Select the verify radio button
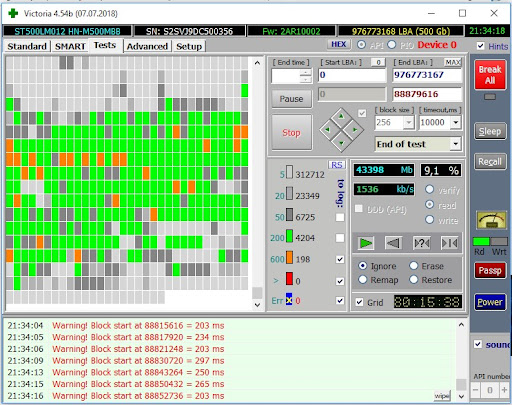512x405 pixels. (430, 190)
